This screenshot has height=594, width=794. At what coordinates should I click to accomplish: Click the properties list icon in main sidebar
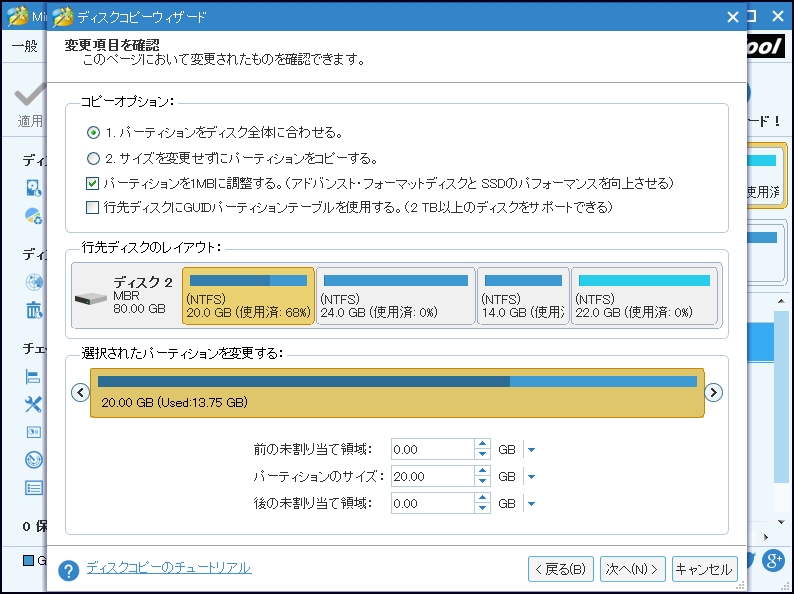33,488
